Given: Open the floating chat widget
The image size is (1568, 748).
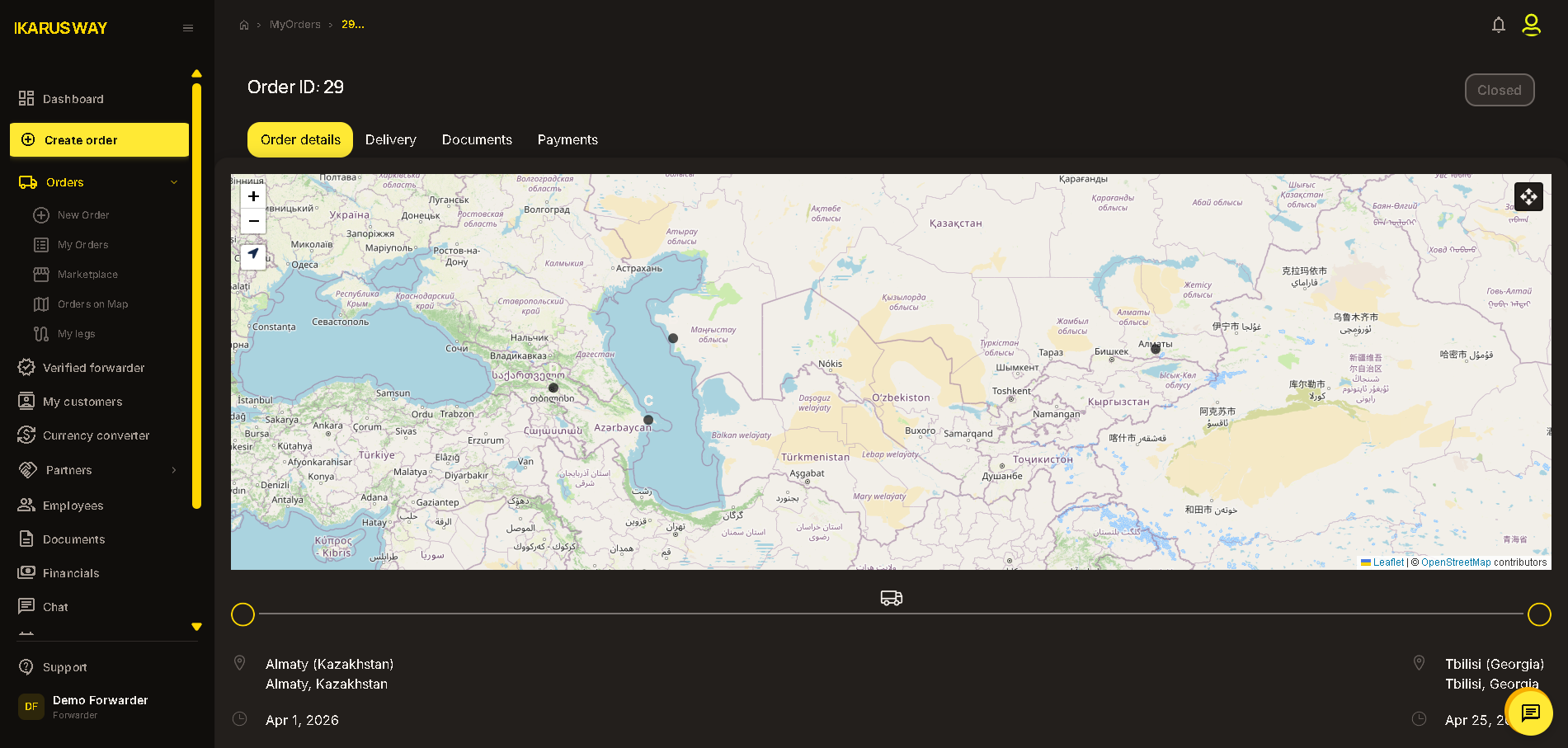Looking at the screenshot, I should (1530, 712).
